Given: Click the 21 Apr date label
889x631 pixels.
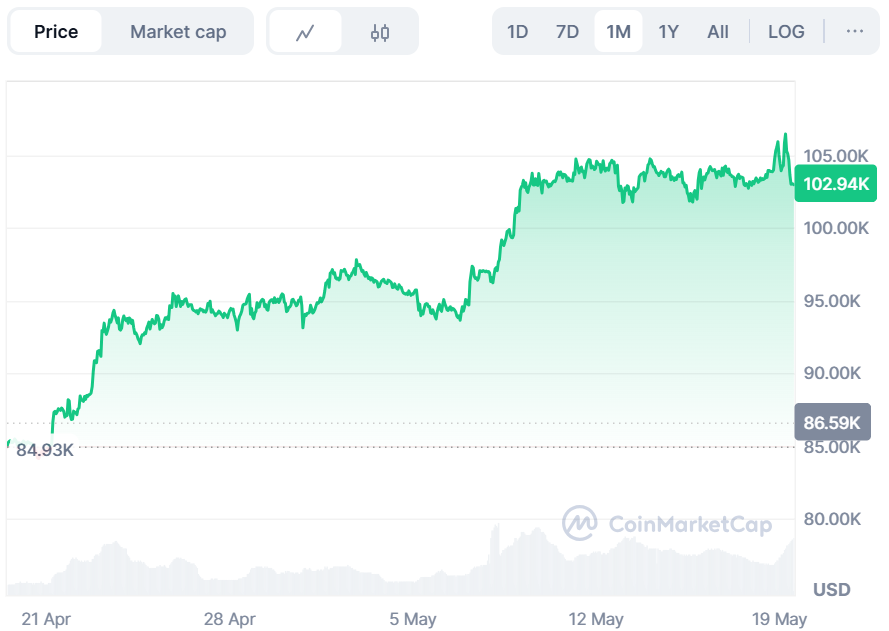Looking at the screenshot, I should tap(46, 619).
